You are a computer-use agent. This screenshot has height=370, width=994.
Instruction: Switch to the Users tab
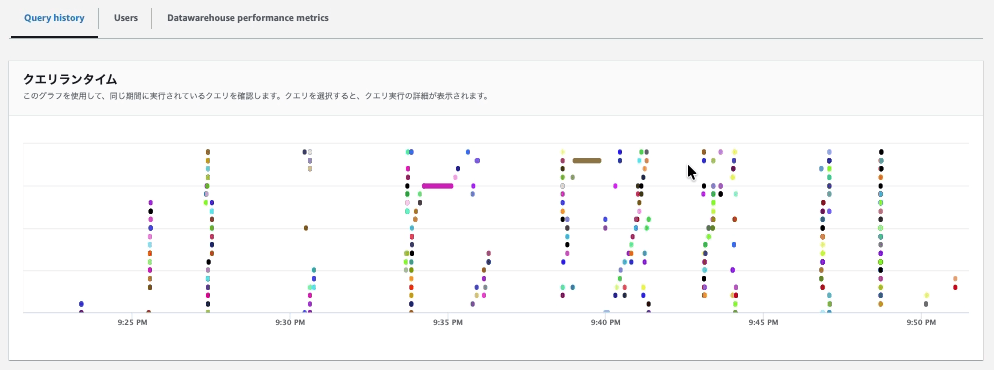[x=126, y=18]
